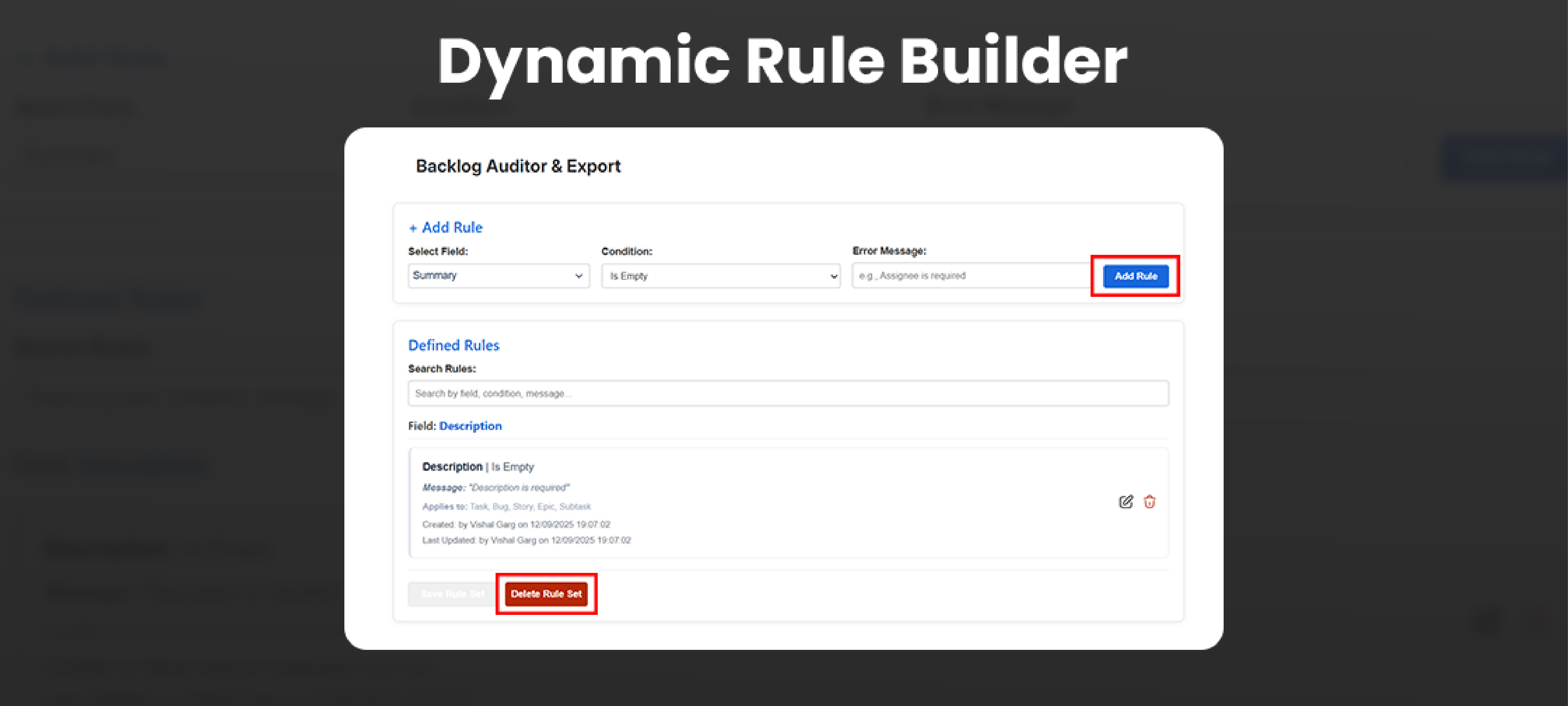
Task: Click the Defined Rules heading link
Action: click(454, 345)
